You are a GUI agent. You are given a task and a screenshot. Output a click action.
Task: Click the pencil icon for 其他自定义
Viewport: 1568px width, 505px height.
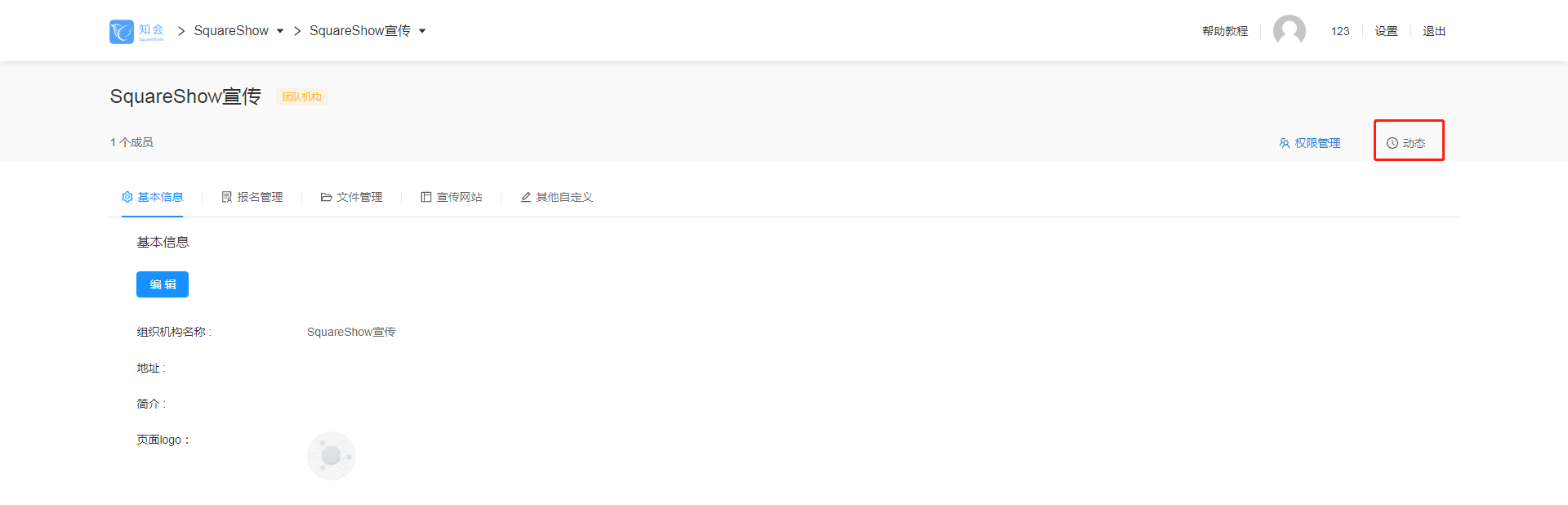pyautogui.click(x=526, y=197)
